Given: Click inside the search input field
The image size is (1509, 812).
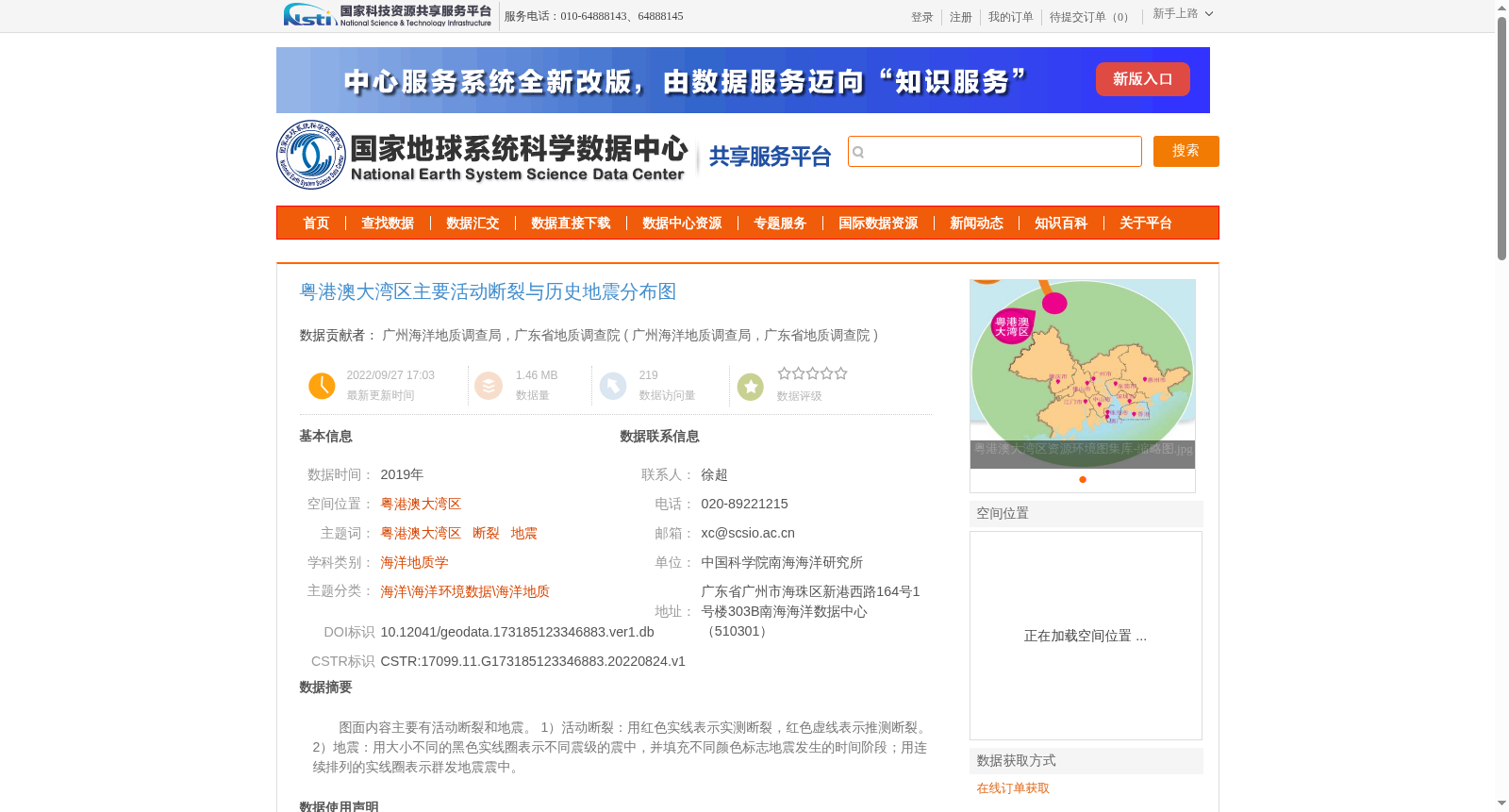Looking at the screenshot, I should coord(995,152).
